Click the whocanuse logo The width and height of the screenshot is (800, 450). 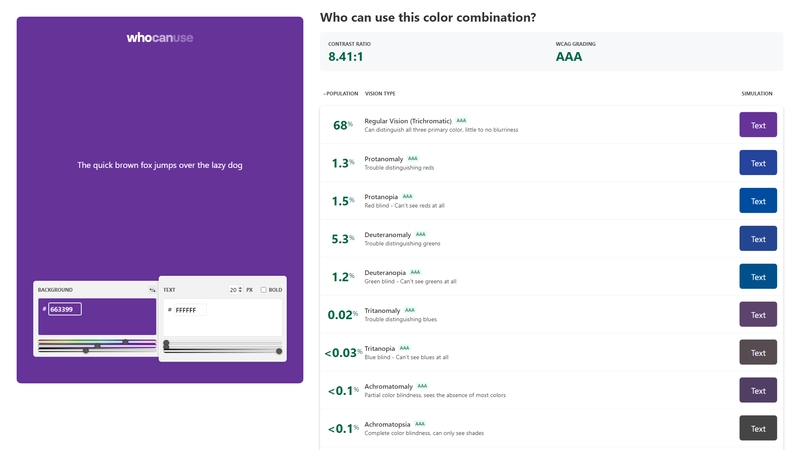[x=160, y=38]
